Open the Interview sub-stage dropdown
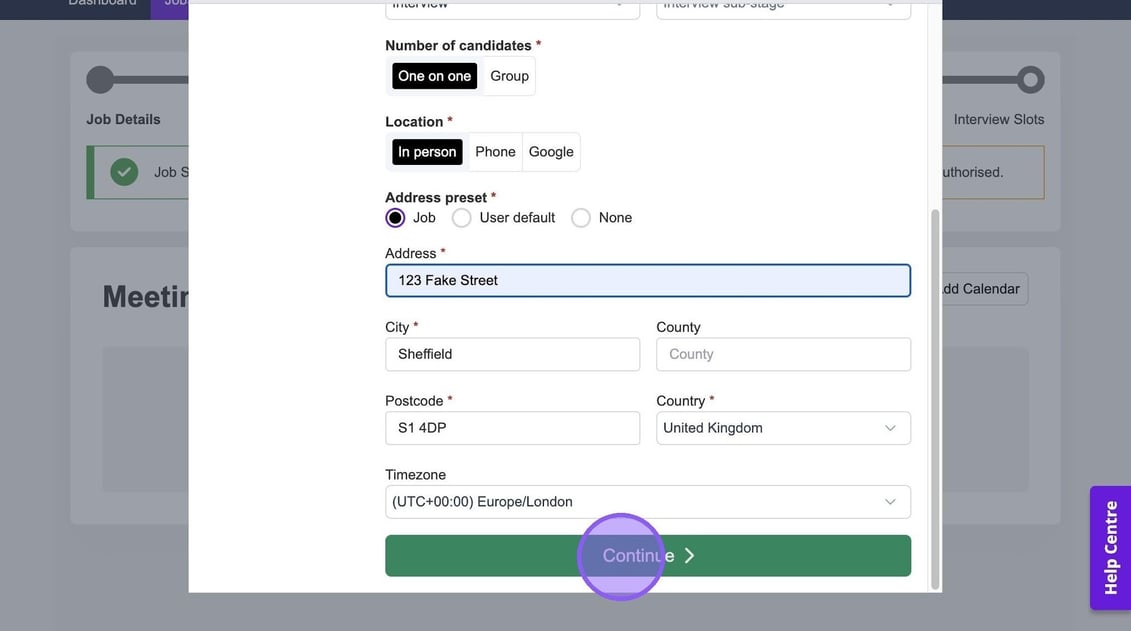The image size is (1131, 631). tap(783, 6)
